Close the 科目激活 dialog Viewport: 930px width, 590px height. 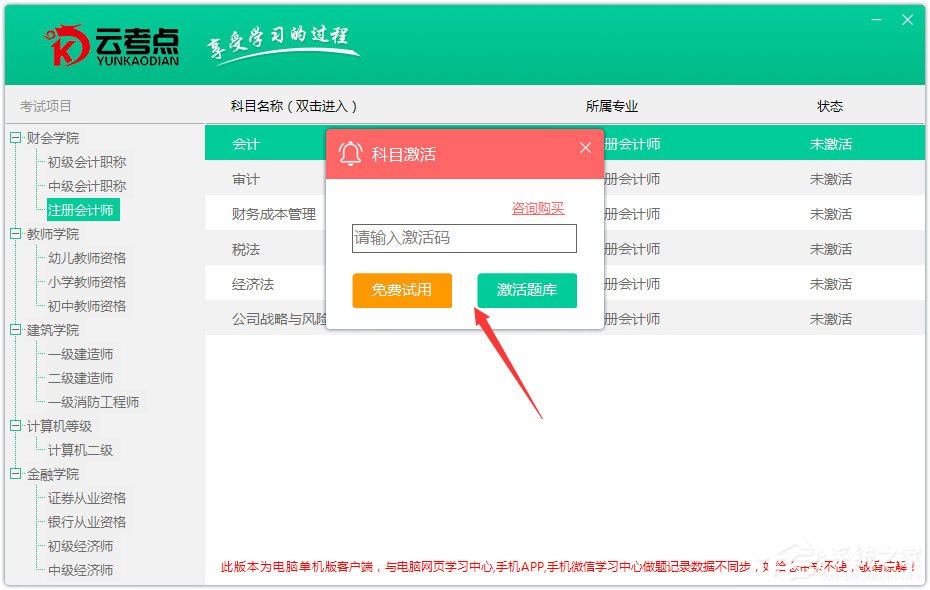(585, 147)
